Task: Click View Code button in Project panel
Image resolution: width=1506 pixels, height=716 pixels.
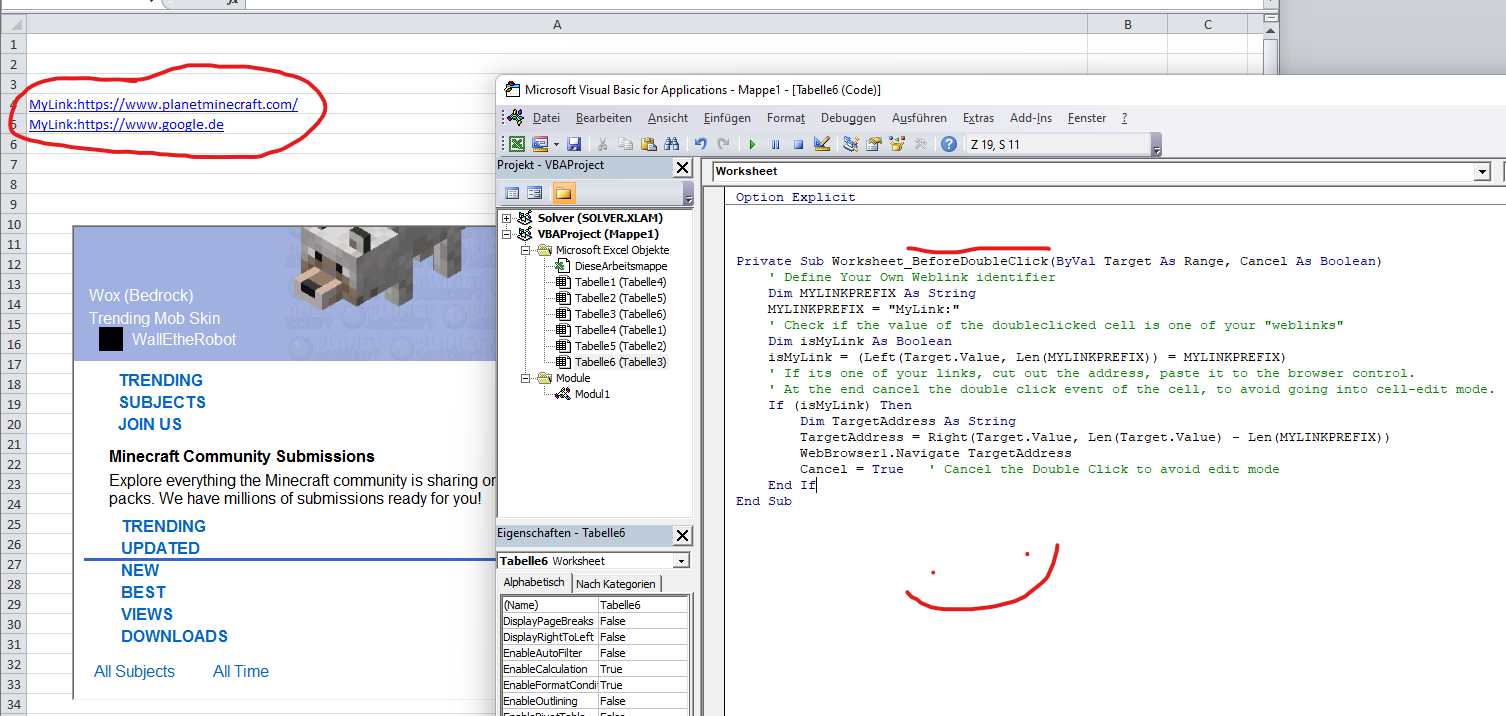Action: pos(512,193)
